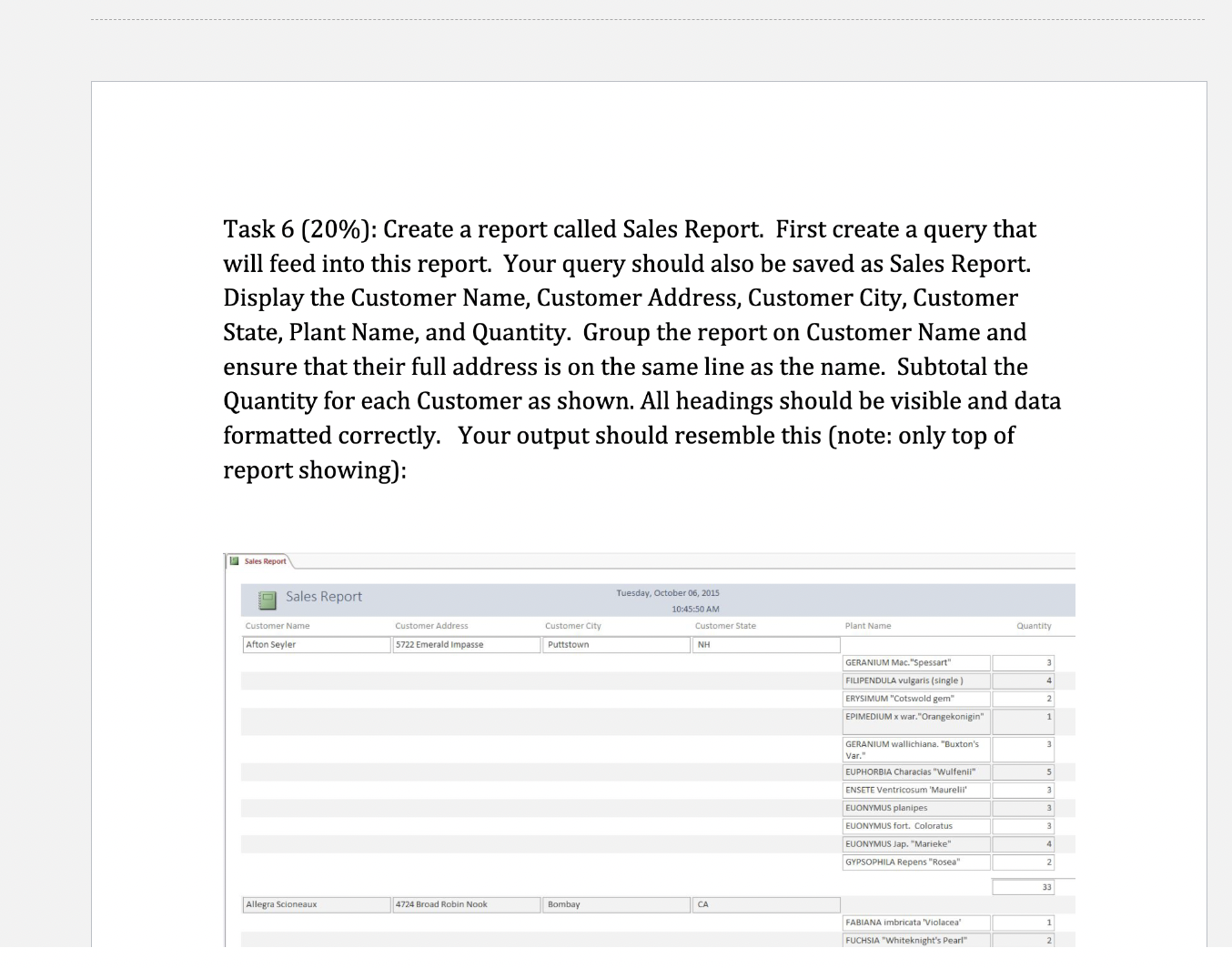Screen dimensions: 1232x968
Task: Click the Afton Seyler name field
Action: coord(316,644)
